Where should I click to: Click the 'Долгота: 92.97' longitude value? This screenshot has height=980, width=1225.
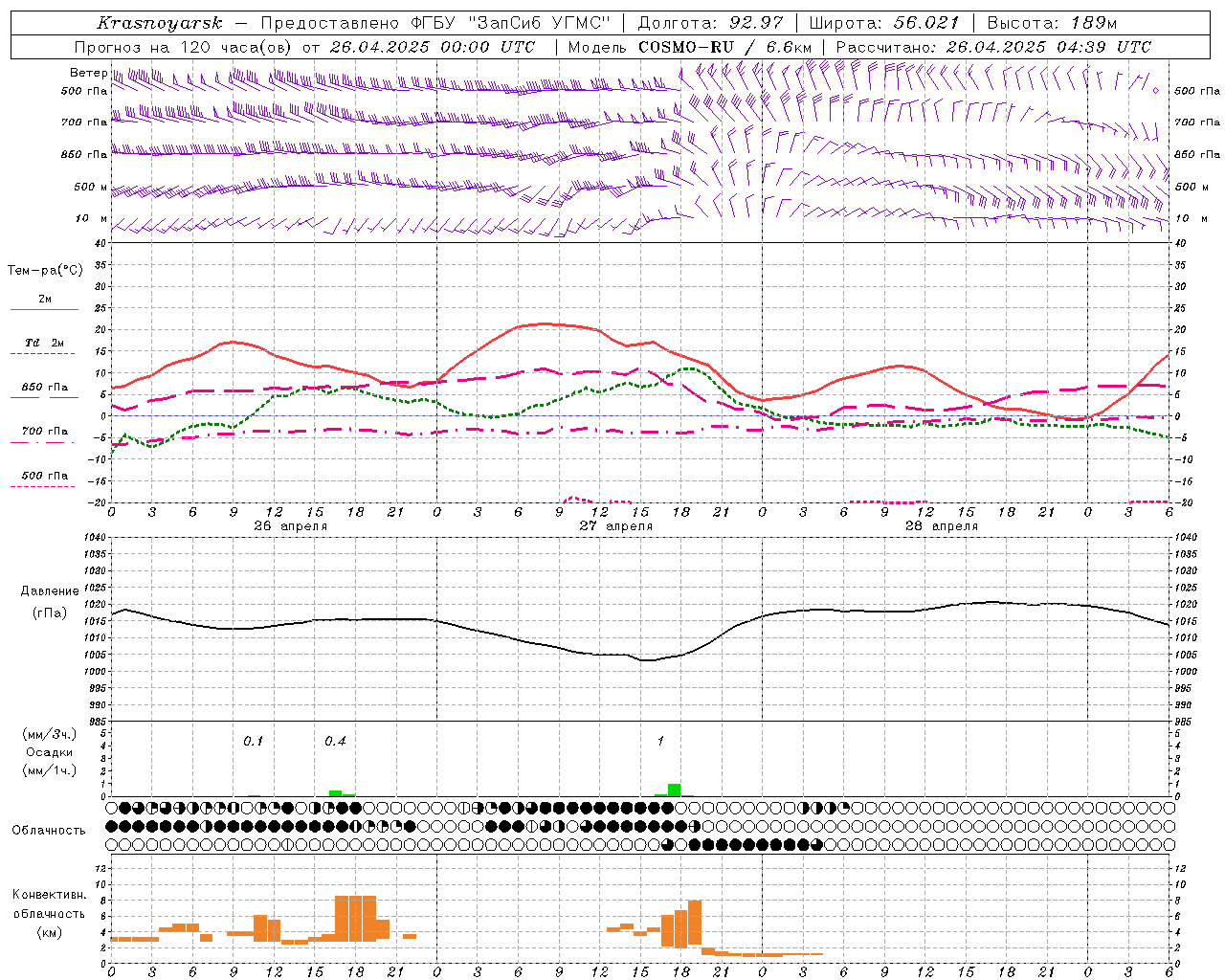pos(710,23)
